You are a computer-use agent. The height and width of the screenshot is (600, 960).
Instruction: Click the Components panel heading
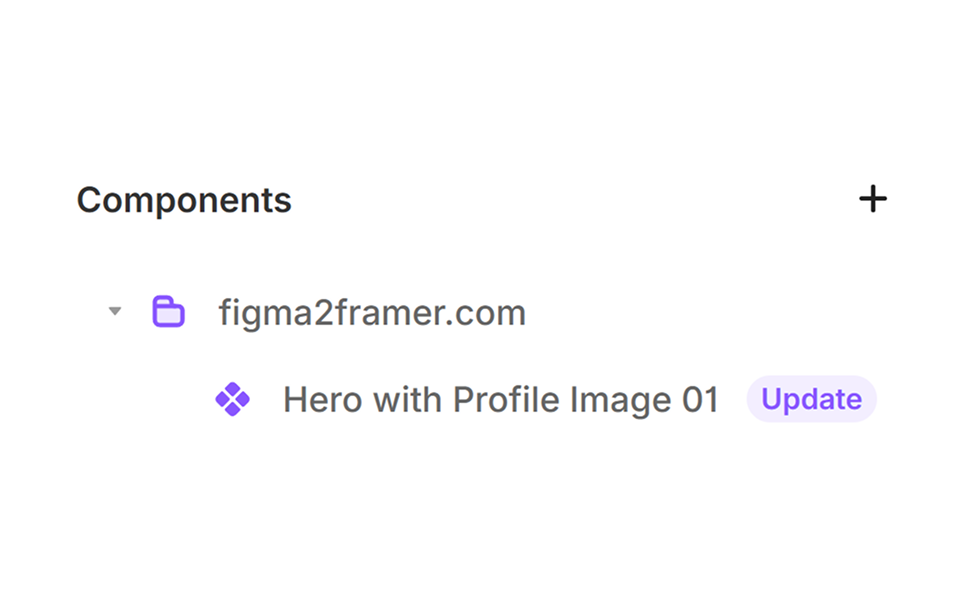[x=184, y=199]
